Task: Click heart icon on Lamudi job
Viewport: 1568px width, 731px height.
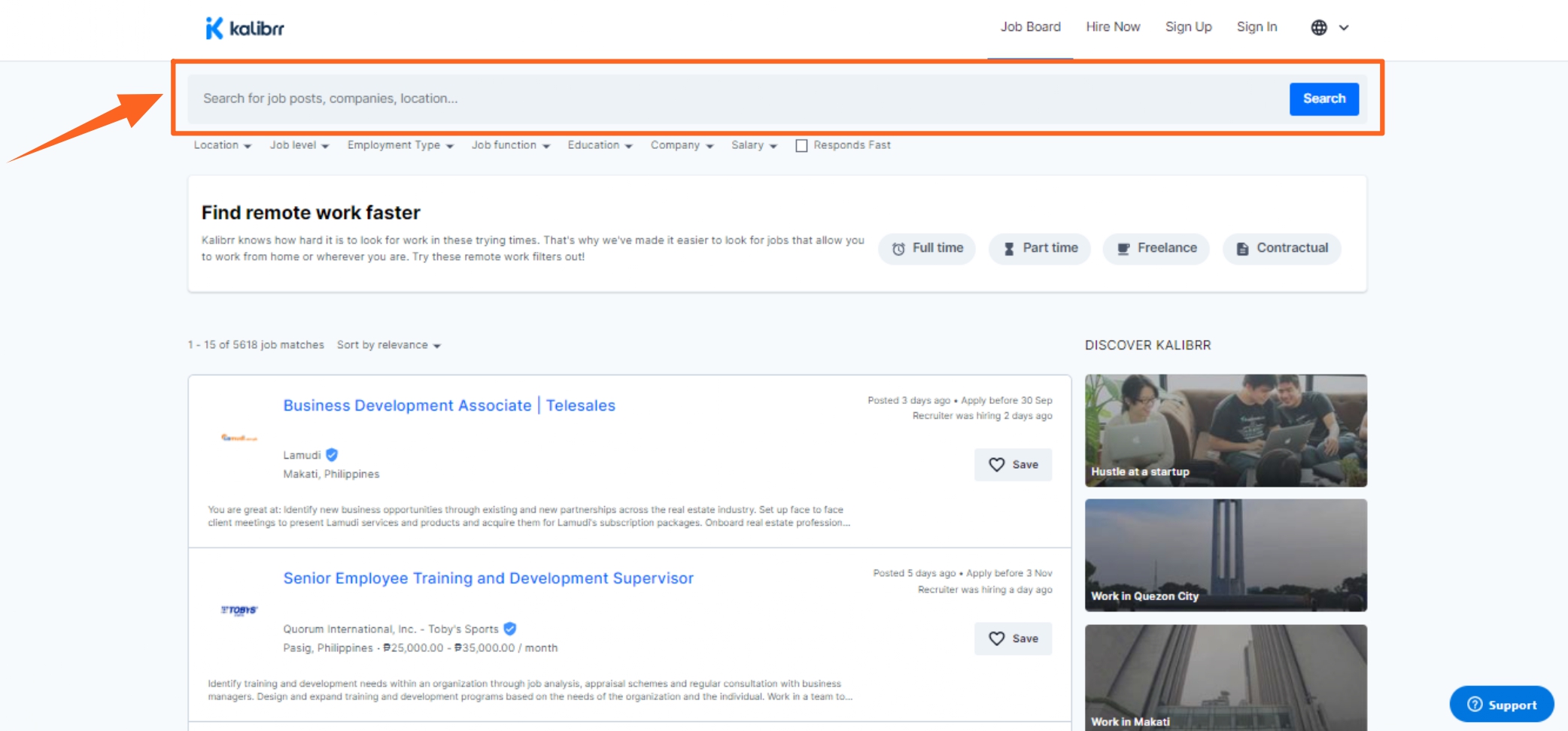Action: click(996, 465)
